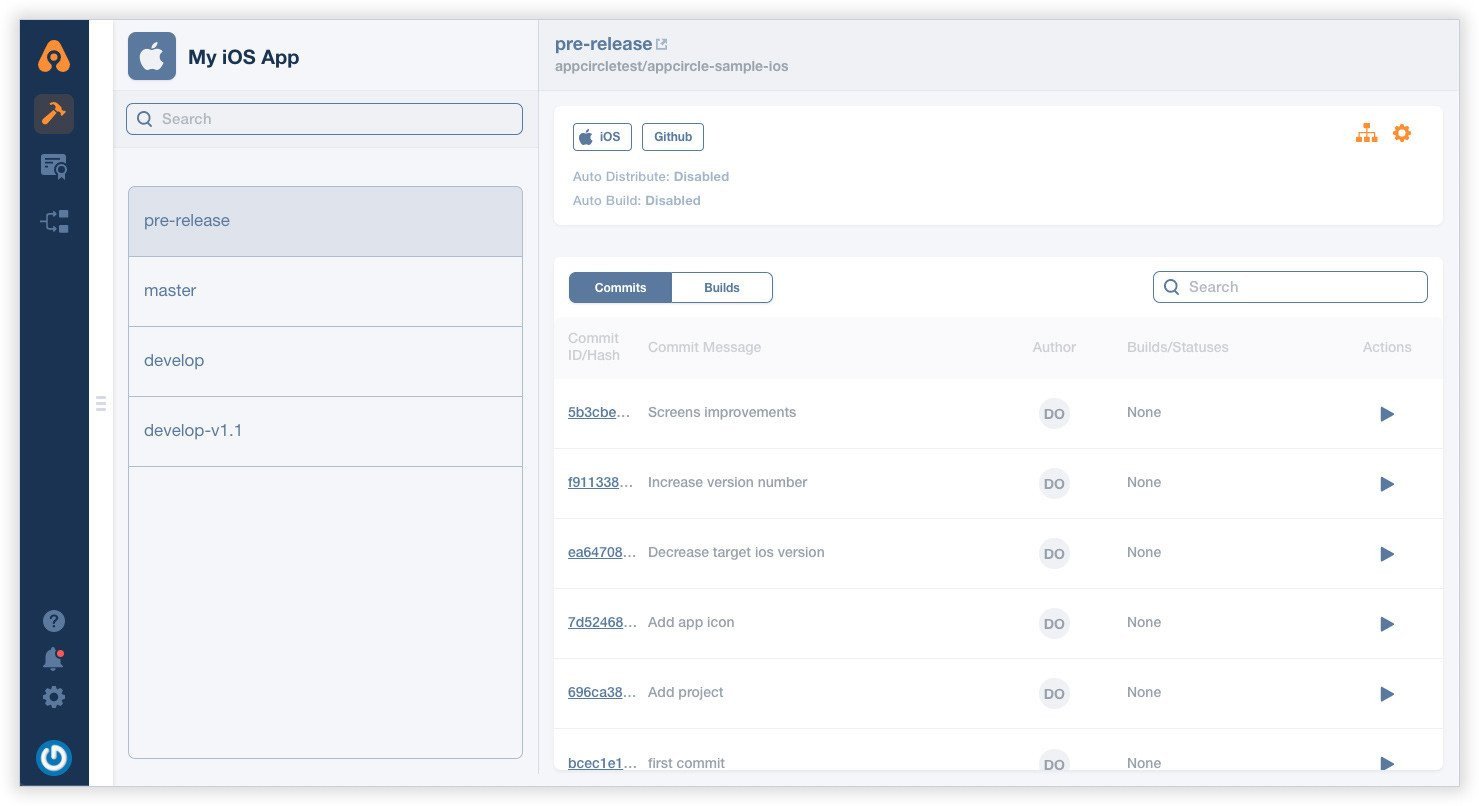This screenshot has width=1479, height=806.
Task: Start a build for 'Screens improvements' commit
Action: (1387, 413)
